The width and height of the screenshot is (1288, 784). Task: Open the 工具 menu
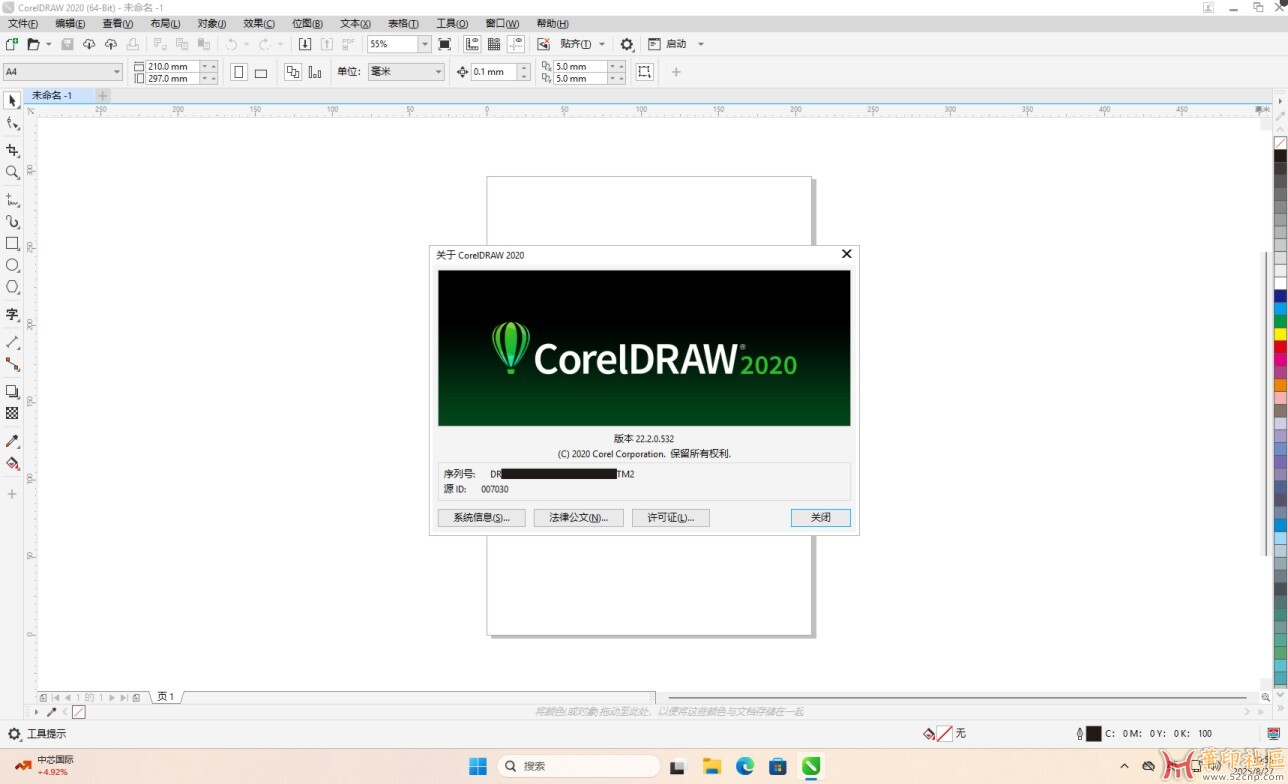(452, 23)
